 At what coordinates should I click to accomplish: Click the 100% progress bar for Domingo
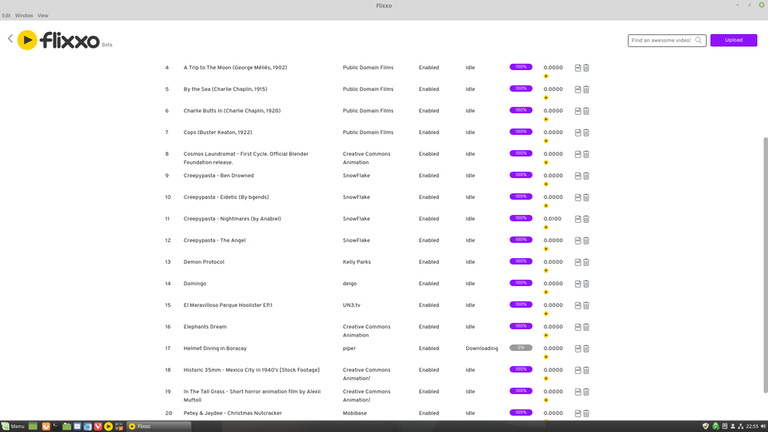[x=521, y=283]
